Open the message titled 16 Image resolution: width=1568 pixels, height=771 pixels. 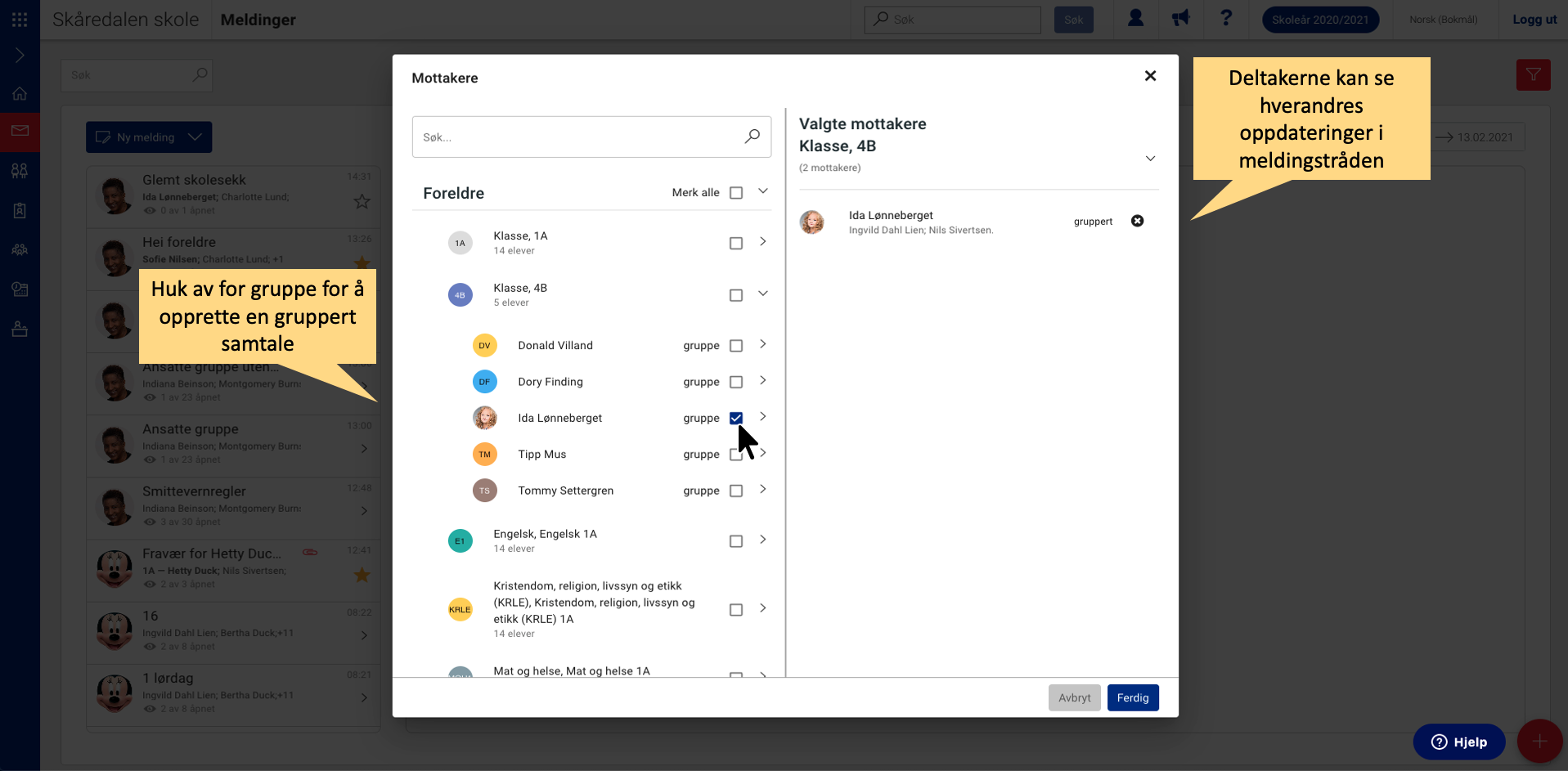(x=233, y=633)
